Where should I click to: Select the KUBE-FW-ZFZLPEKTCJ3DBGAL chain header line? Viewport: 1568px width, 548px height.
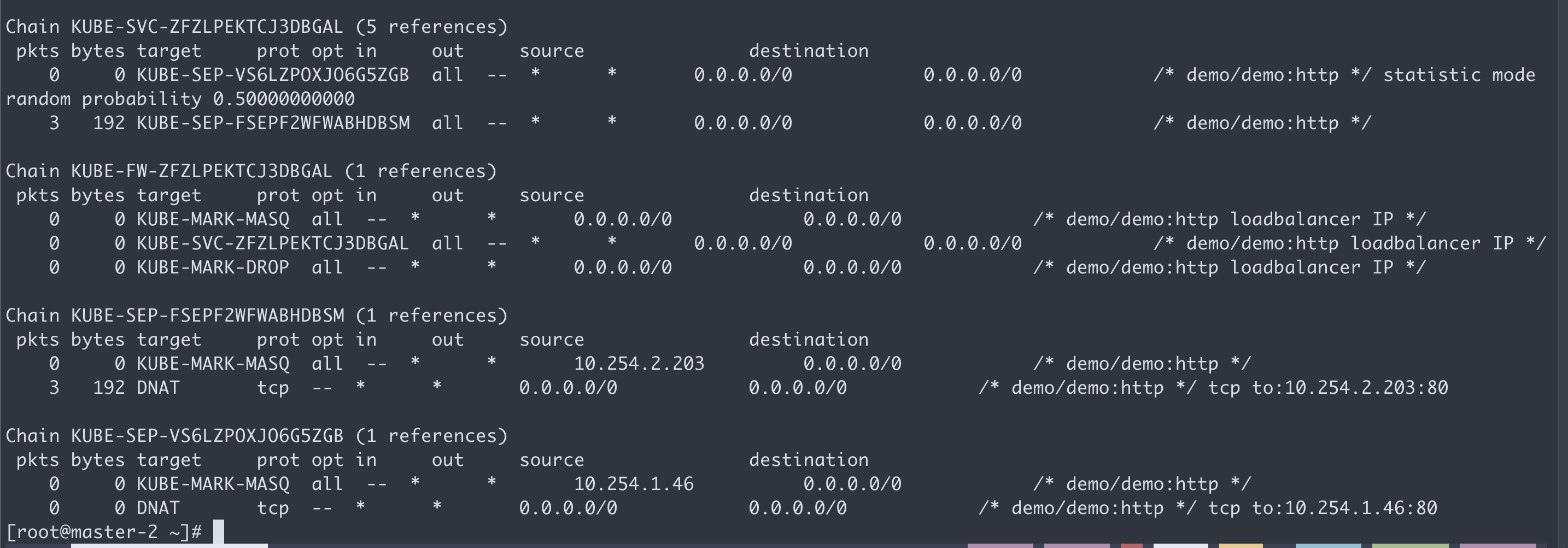(251, 171)
